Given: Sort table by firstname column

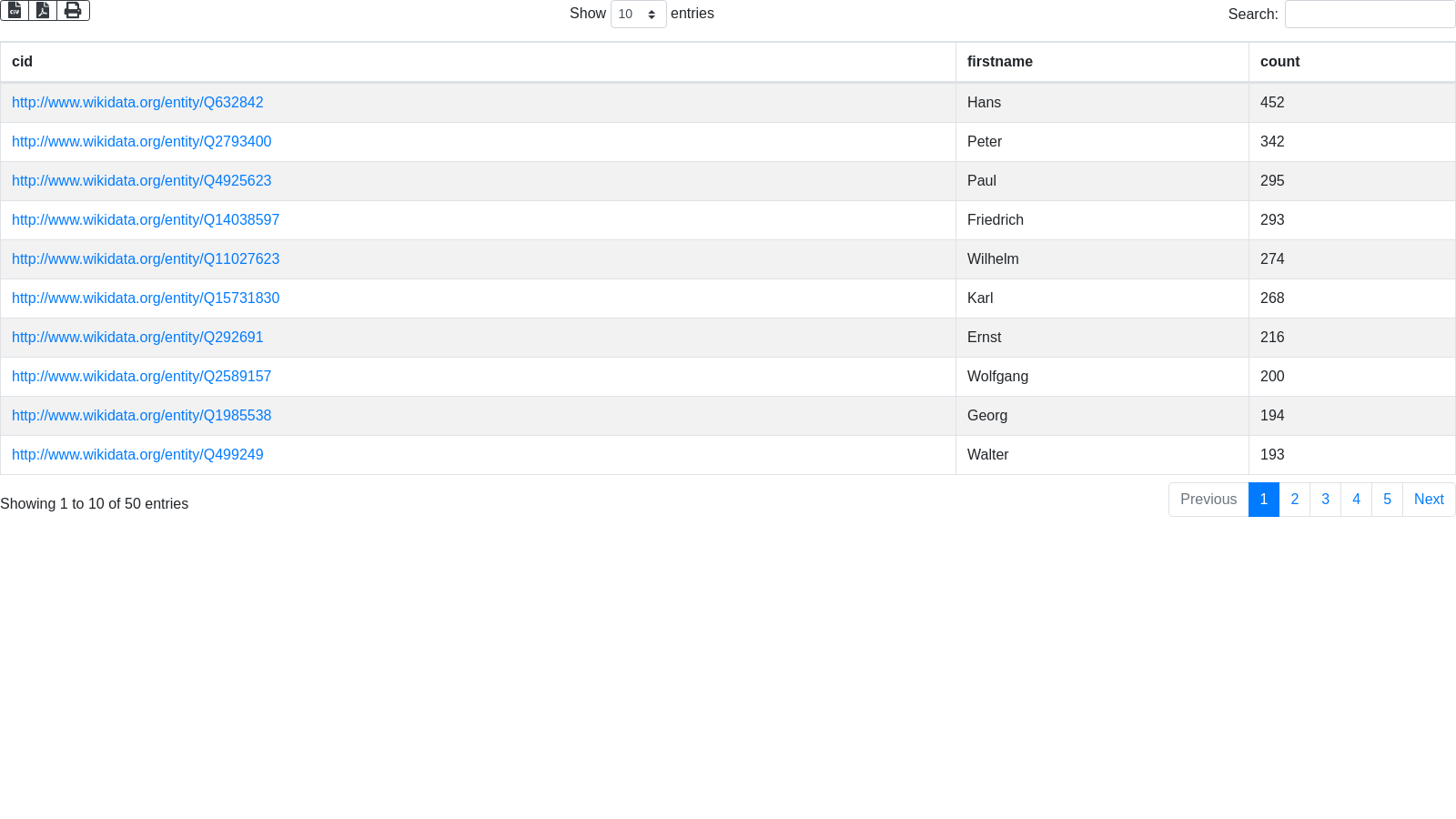Looking at the screenshot, I should tap(999, 62).
